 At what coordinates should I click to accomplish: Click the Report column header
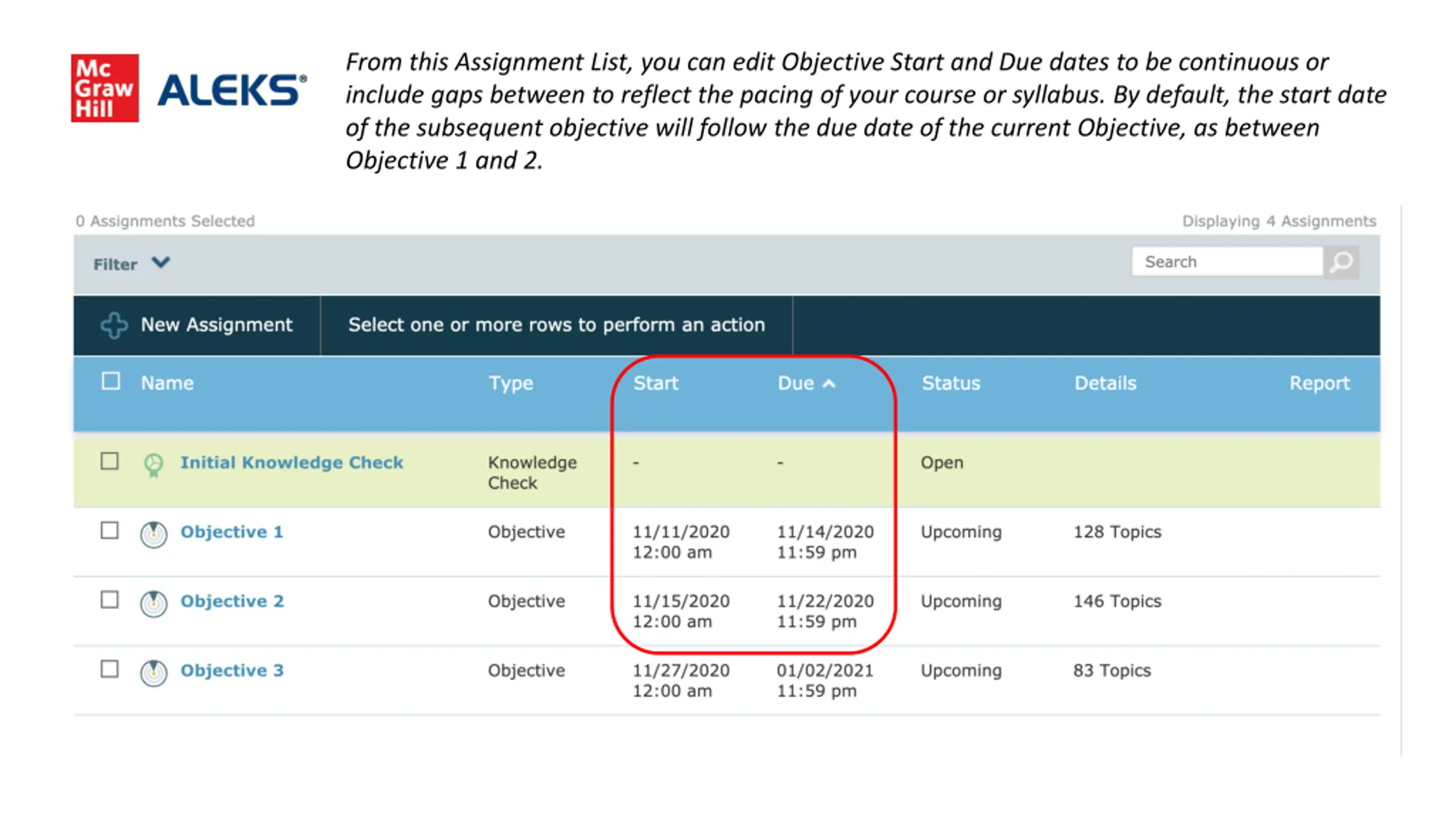point(1319,384)
